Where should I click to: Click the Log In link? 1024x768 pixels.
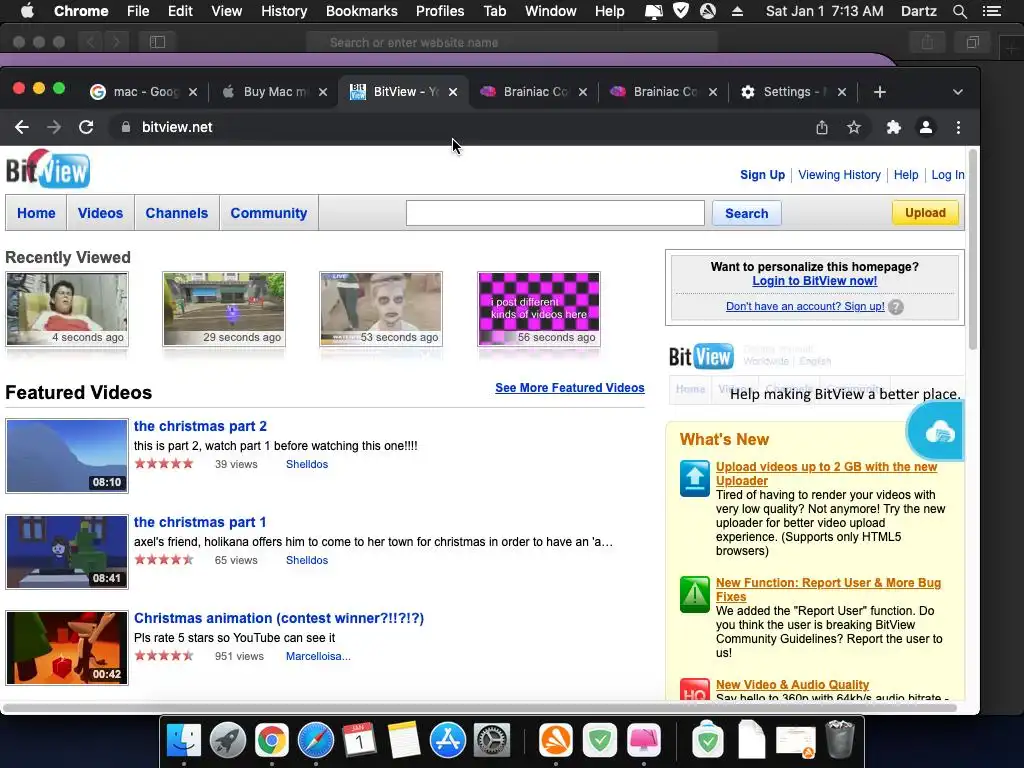click(948, 175)
